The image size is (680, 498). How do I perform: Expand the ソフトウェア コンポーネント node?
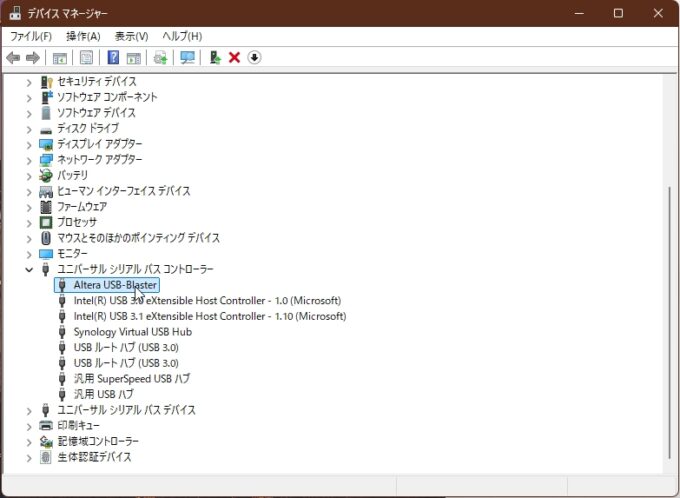[29, 98]
